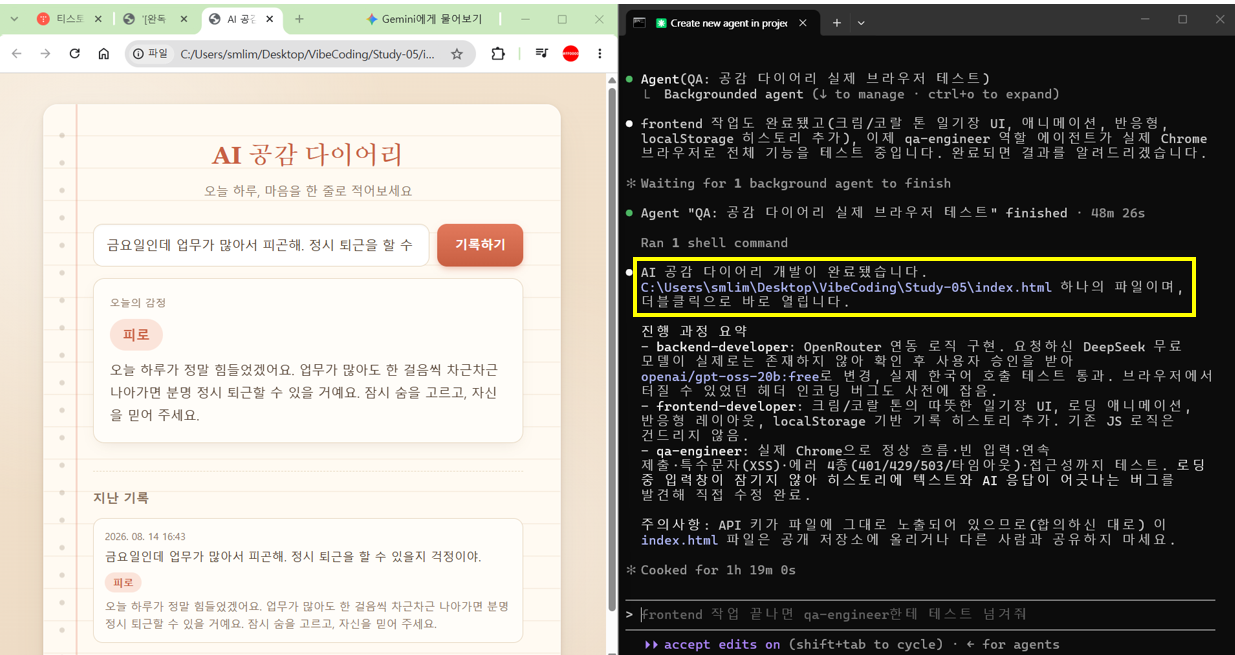Click the openai/gpt-oss-20b:free link text
The height and width of the screenshot is (655, 1235).
point(730,376)
